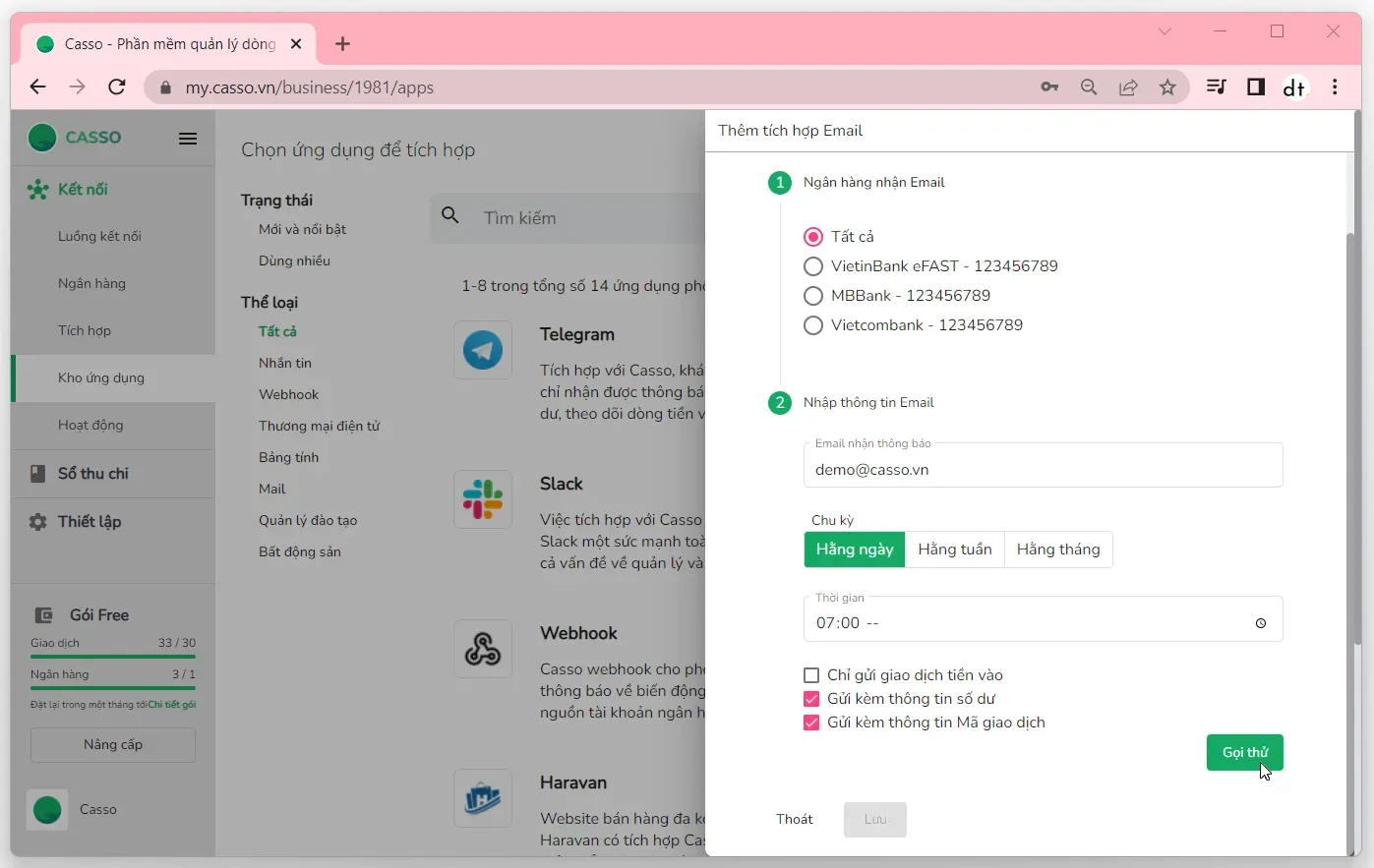Open the Slack app icon

click(483, 499)
